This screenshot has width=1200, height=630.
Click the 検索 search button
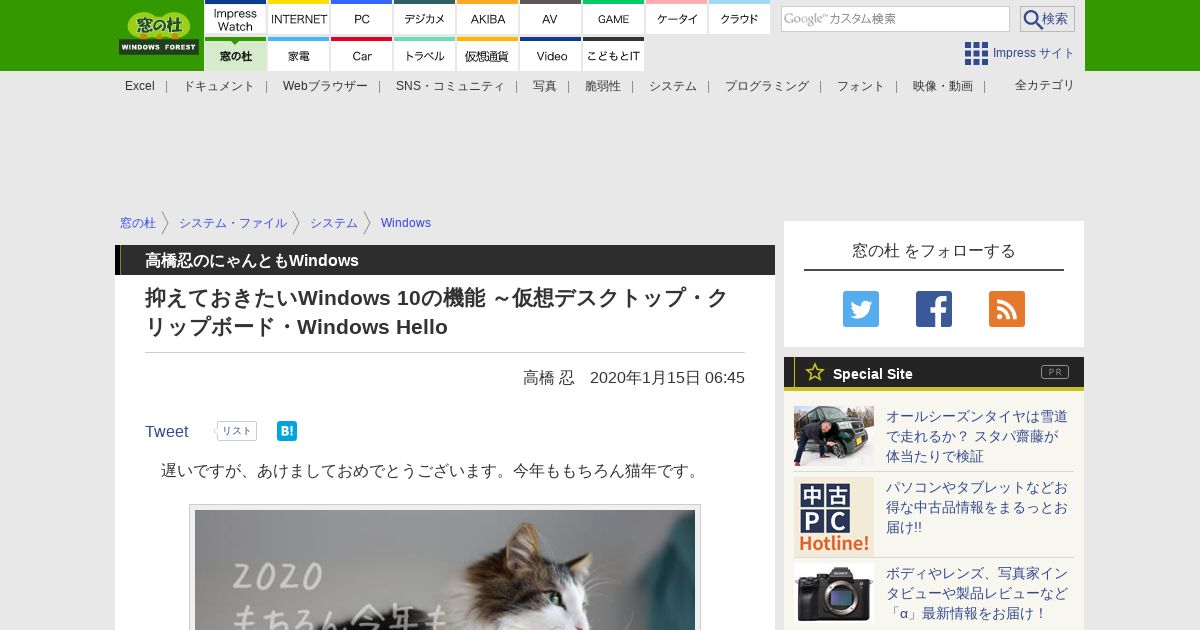[1047, 19]
